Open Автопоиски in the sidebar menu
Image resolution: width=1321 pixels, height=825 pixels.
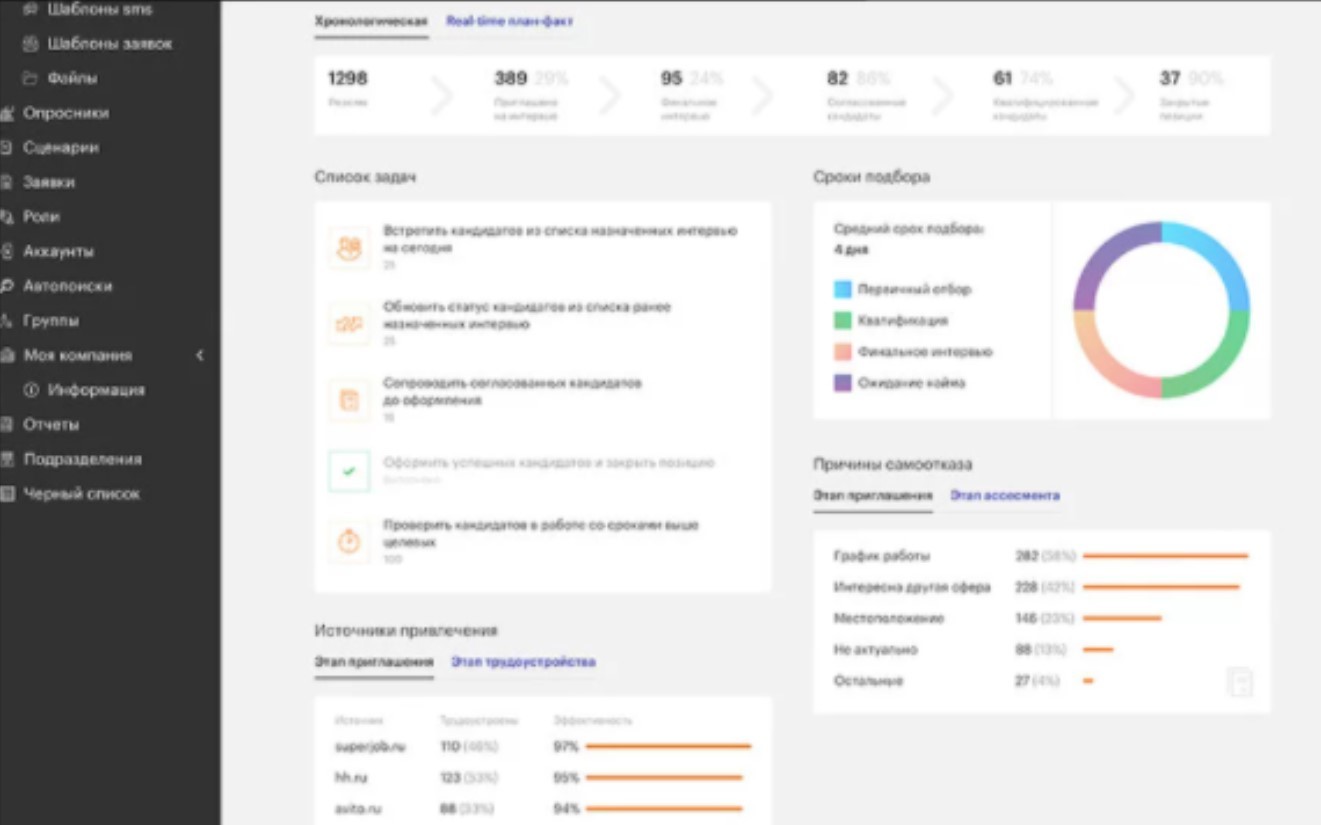pos(67,286)
